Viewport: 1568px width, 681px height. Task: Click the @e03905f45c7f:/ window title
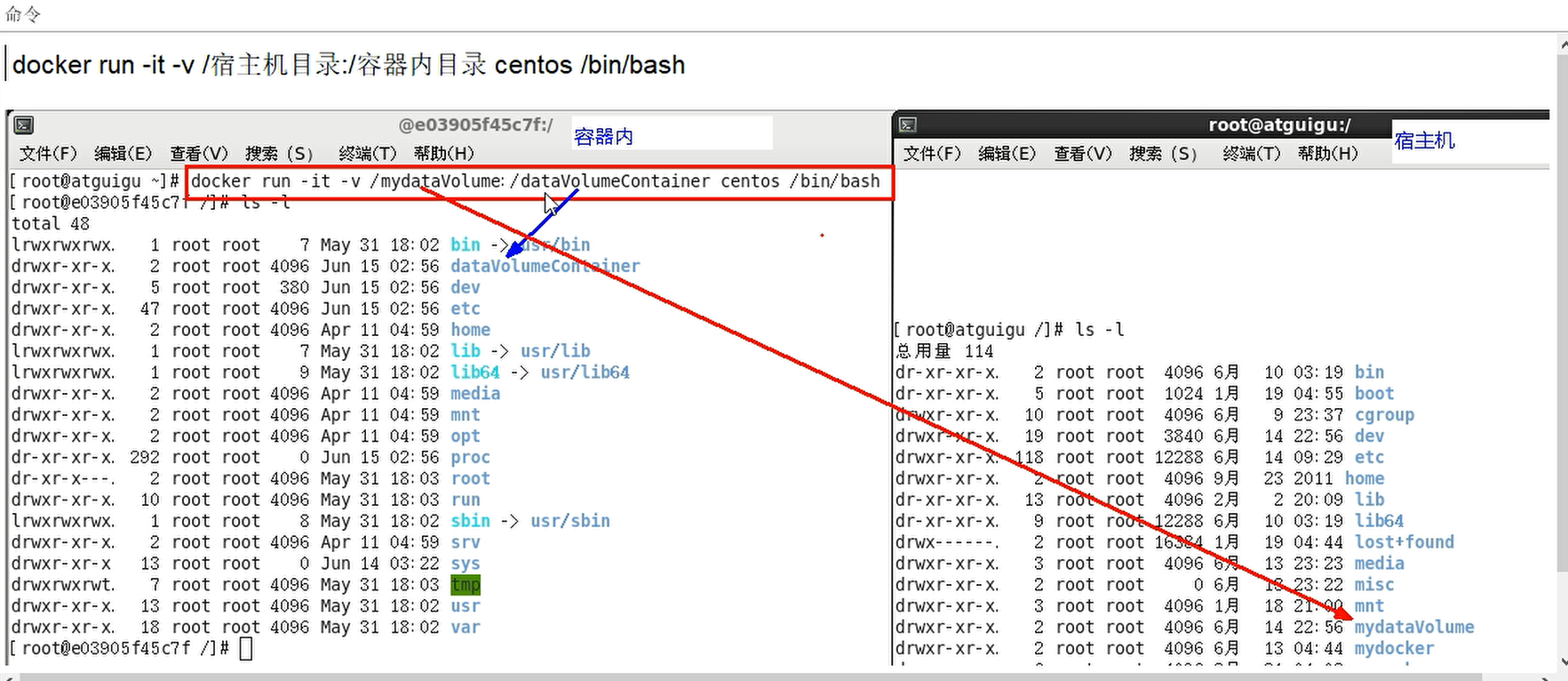(x=476, y=125)
